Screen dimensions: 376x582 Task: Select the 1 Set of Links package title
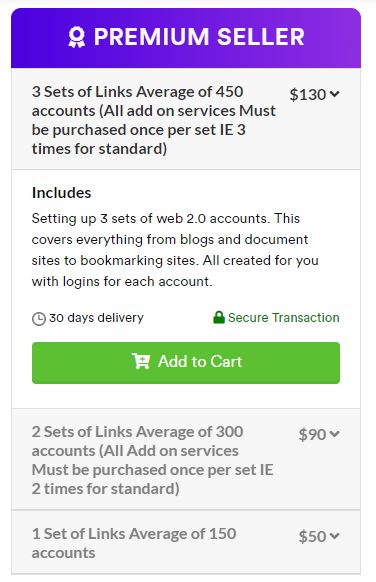(x=134, y=543)
